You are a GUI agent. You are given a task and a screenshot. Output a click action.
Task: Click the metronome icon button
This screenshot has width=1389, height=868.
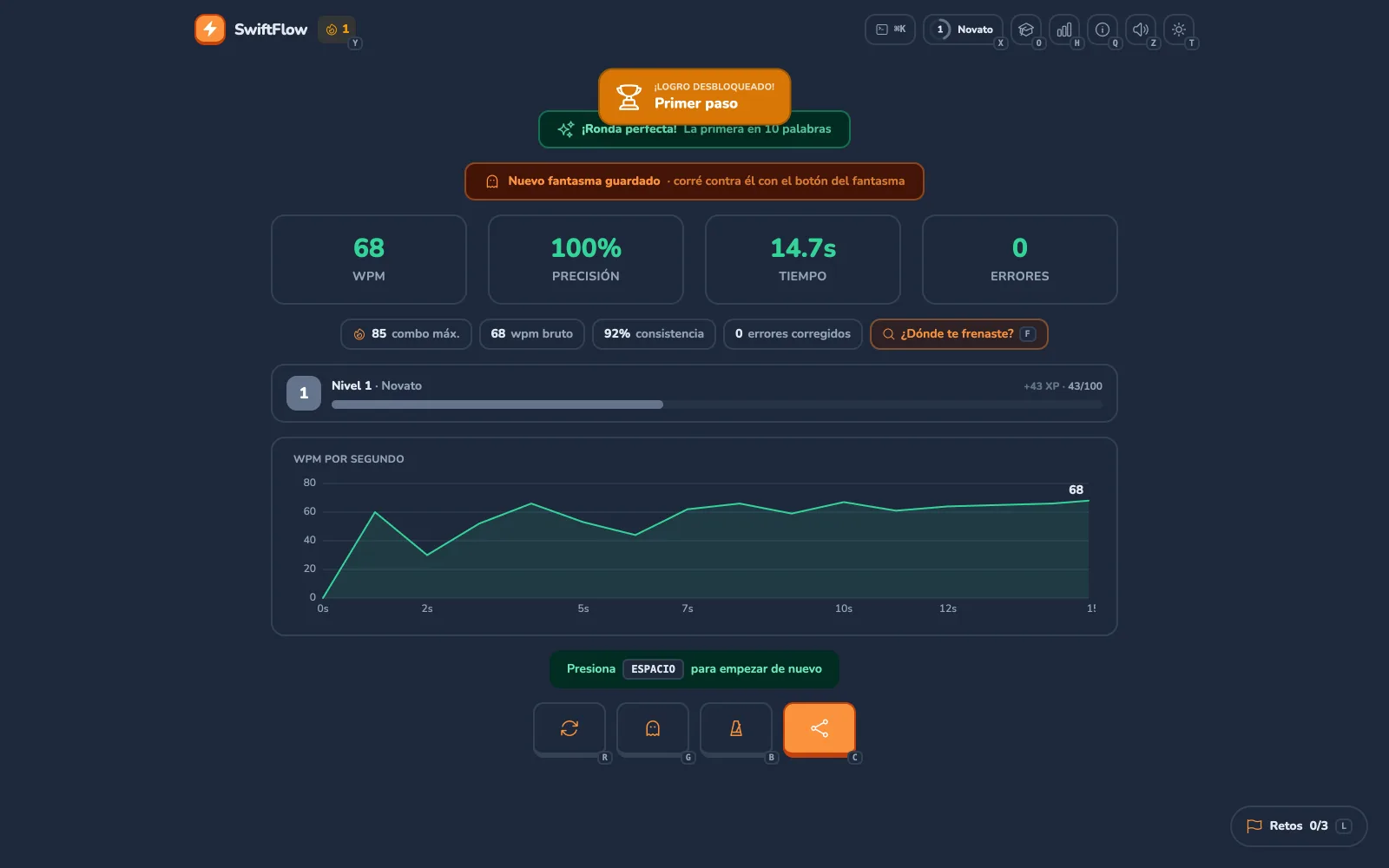pos(736,728)
